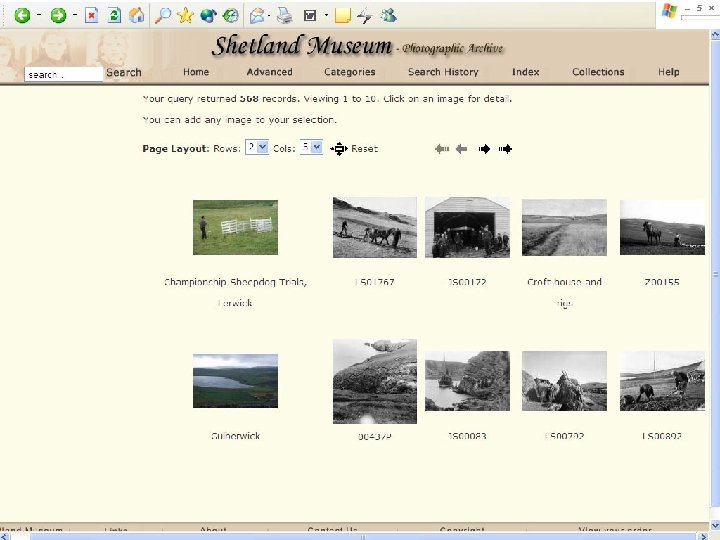Viewport: 720px width, 540px height.
Task: Open the LS00892 field workers thumbnail
Action: [x=662, y=381]
